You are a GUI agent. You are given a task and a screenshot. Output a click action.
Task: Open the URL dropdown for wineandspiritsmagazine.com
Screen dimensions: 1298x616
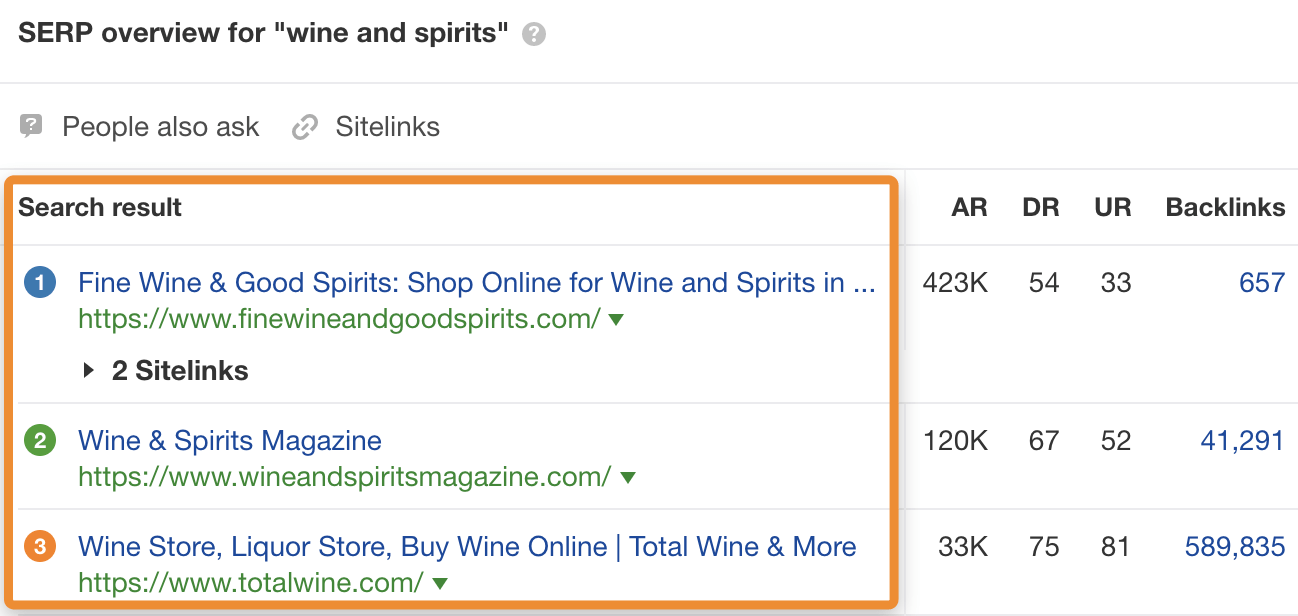pos(627,477)
